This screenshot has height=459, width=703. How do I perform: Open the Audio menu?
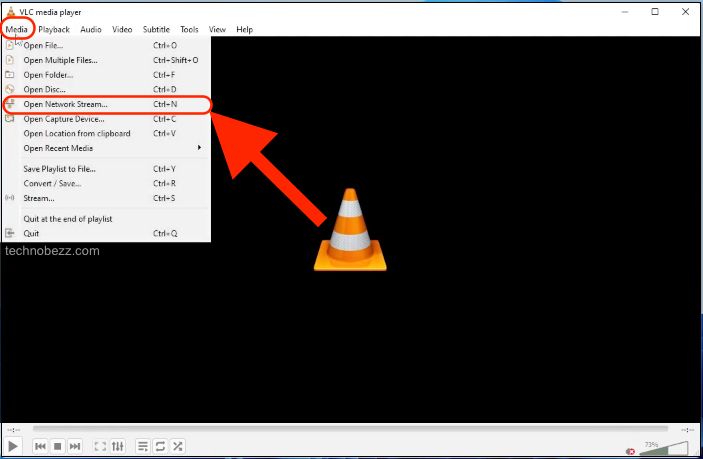(91, 29)
